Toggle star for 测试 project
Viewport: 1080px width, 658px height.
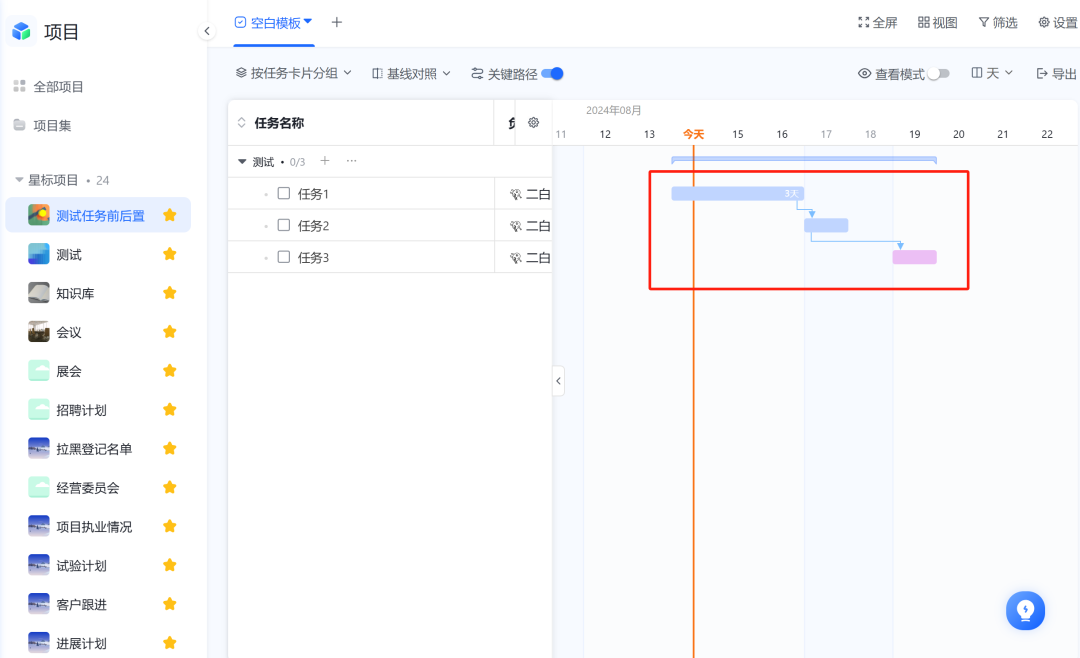169,254
